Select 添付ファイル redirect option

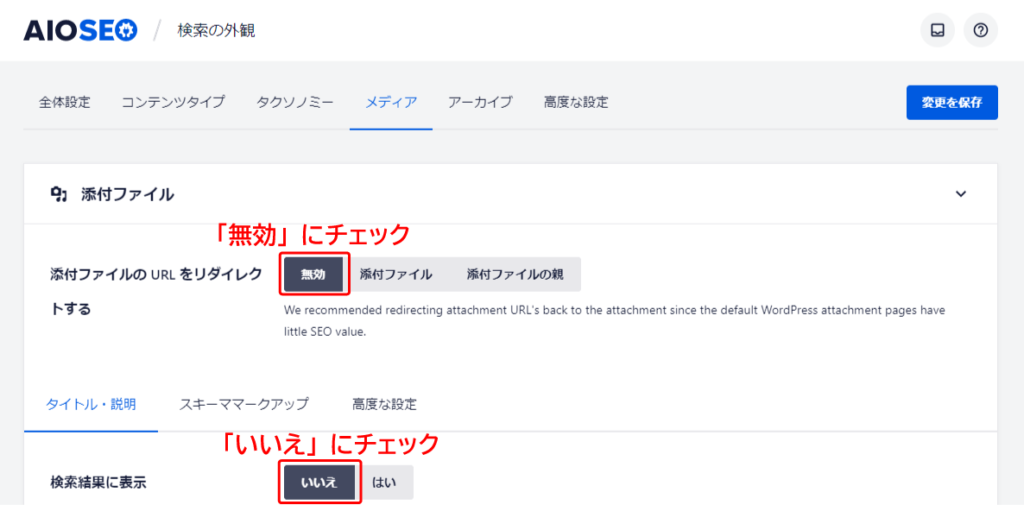[396, 274]
